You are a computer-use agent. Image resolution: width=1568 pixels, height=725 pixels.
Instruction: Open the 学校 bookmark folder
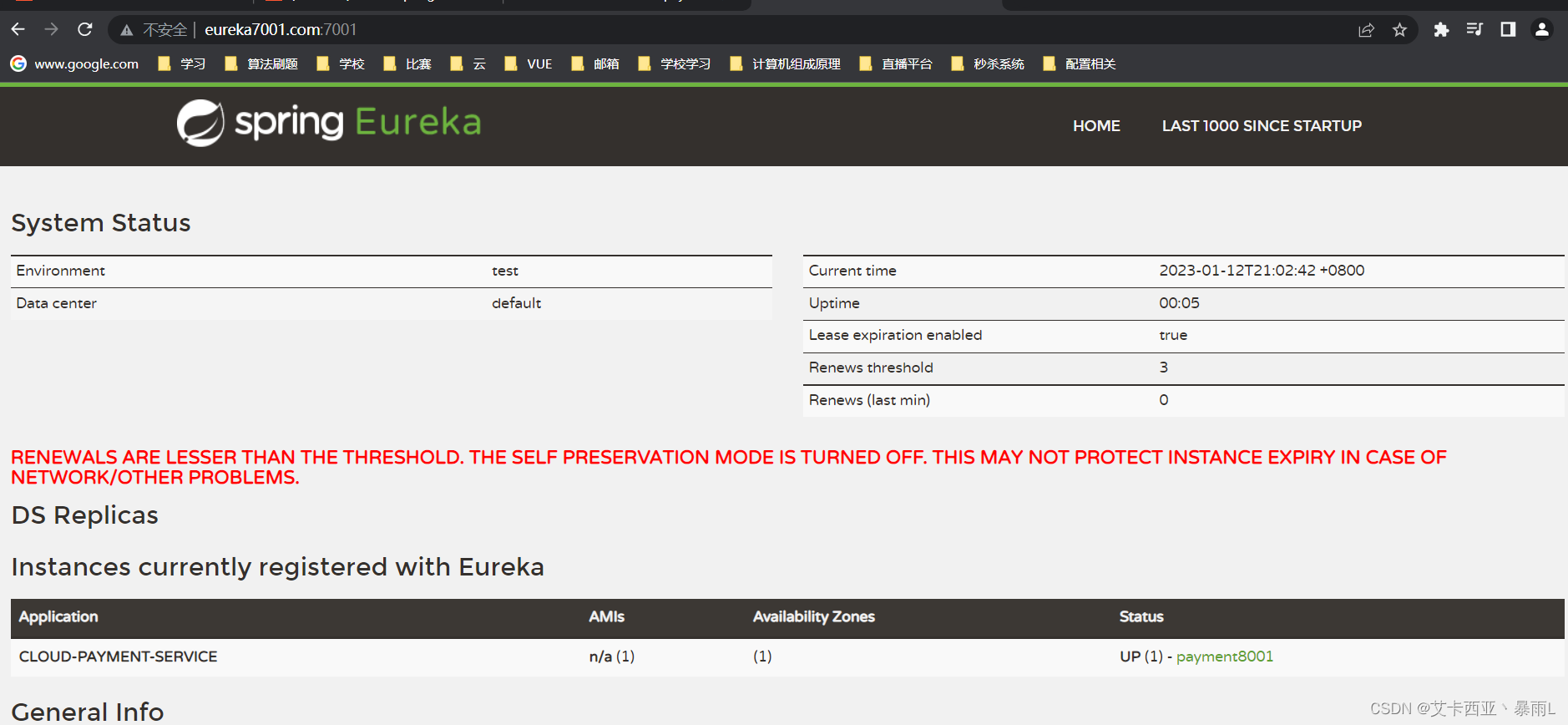point(341,63)
